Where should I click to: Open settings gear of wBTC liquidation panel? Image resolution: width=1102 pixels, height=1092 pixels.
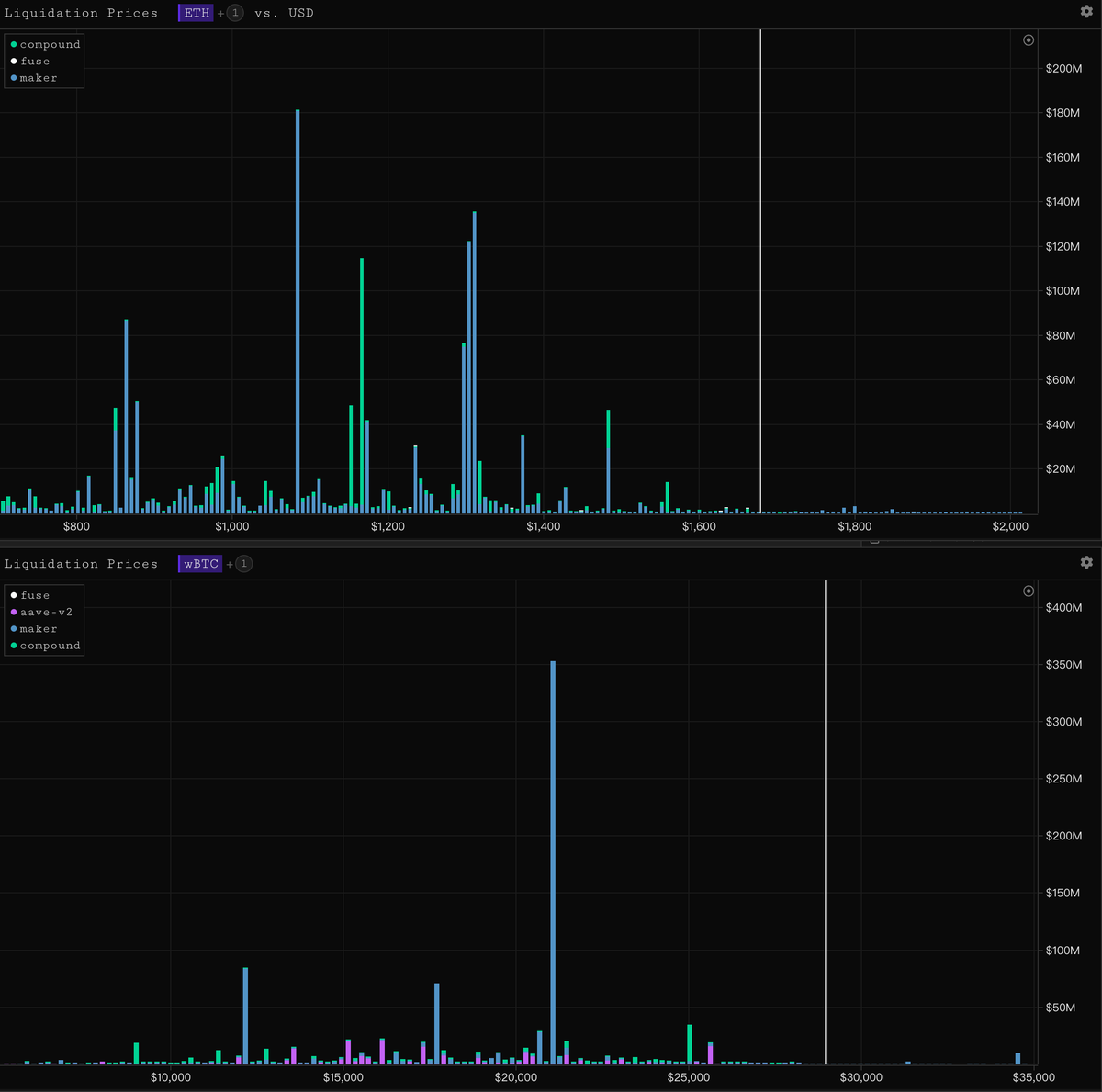[x=1086, y=562]
